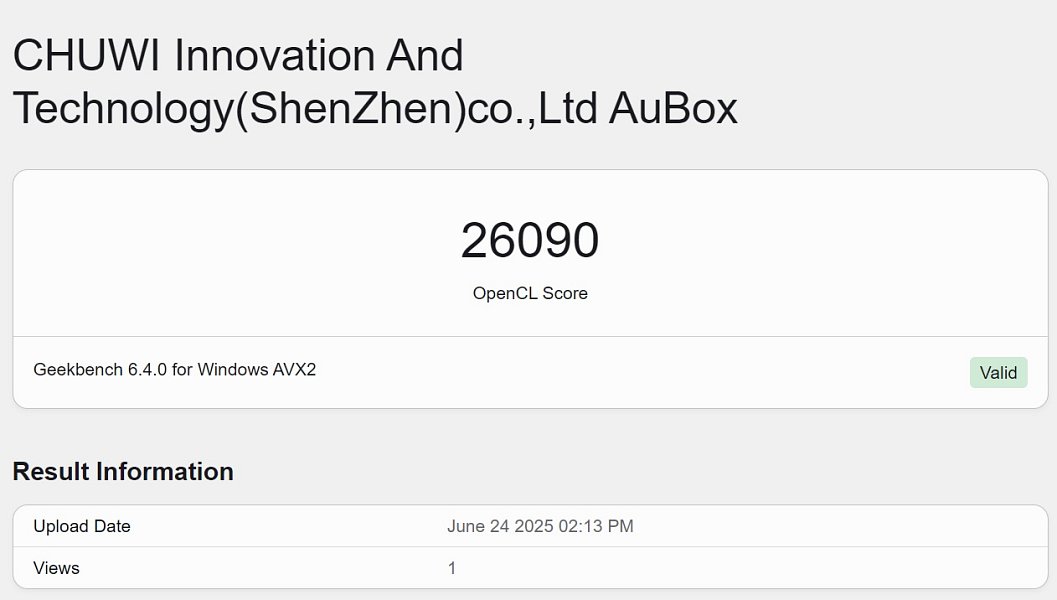Click the word Score below 26090

(564, 294)
